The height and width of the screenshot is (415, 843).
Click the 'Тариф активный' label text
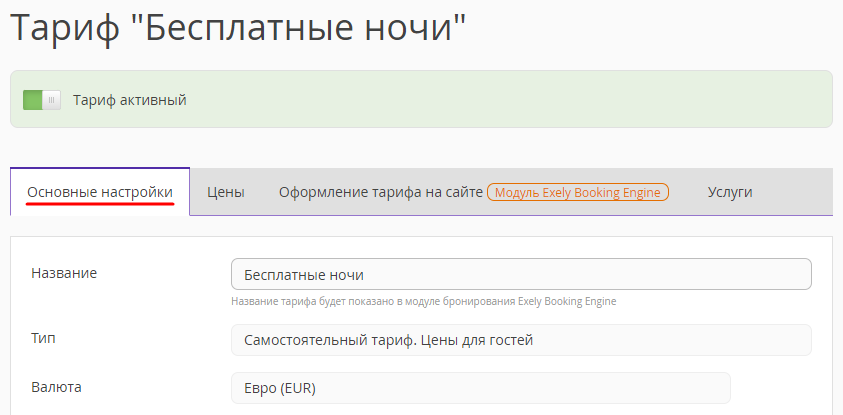click(130, 100)
